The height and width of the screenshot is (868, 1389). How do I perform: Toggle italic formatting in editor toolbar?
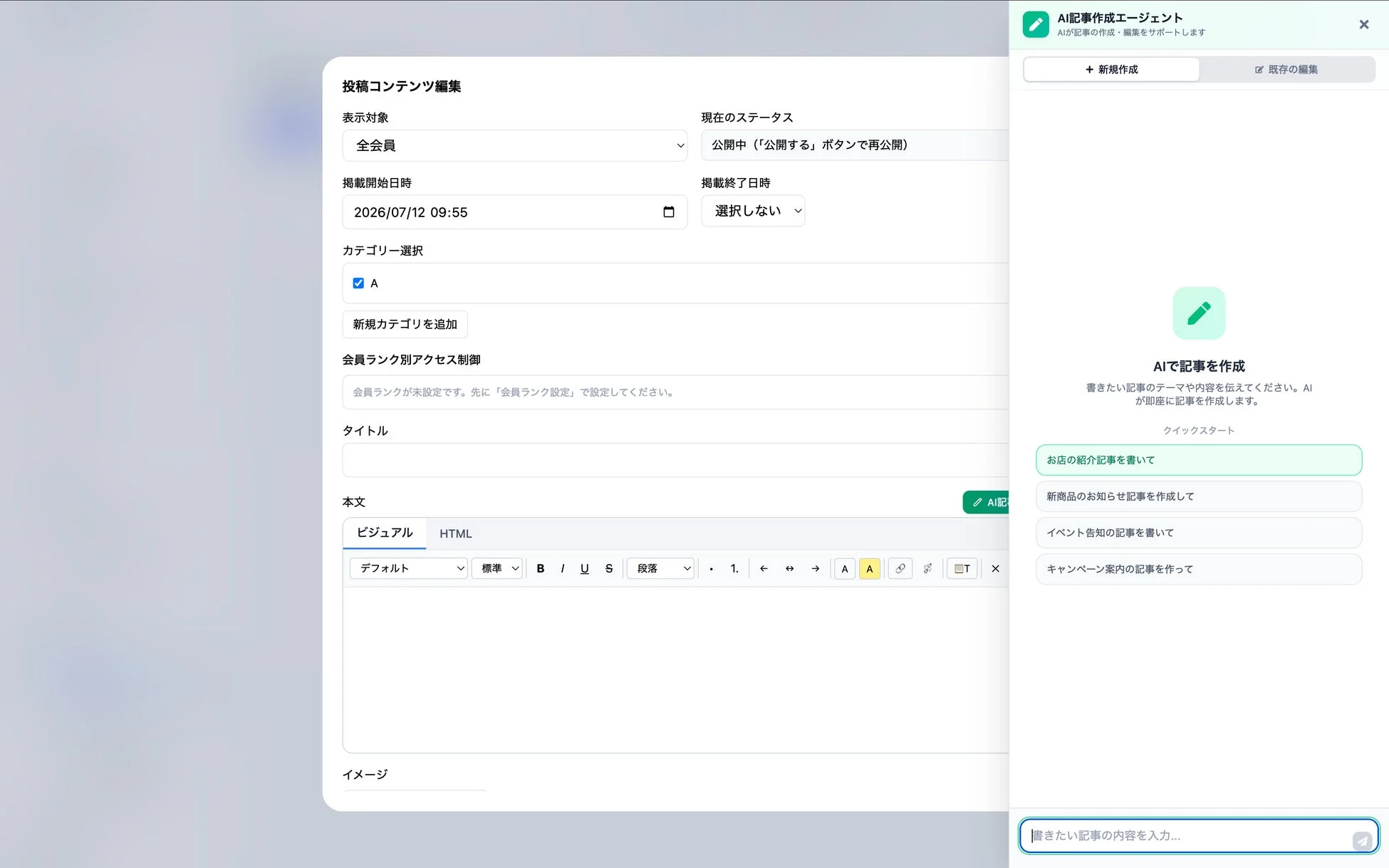click(563, 568)
